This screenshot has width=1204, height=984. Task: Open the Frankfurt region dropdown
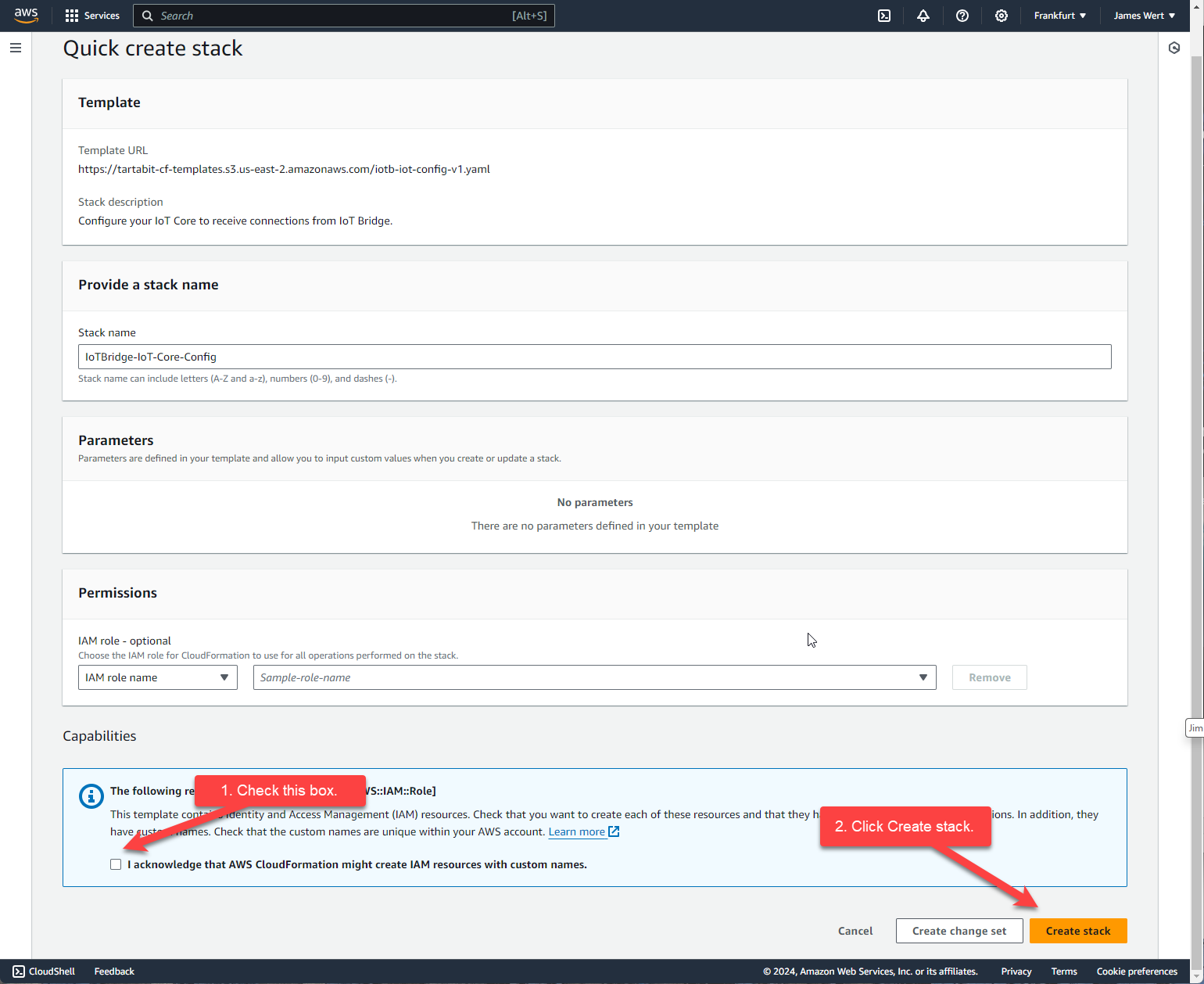[1059, 16]
